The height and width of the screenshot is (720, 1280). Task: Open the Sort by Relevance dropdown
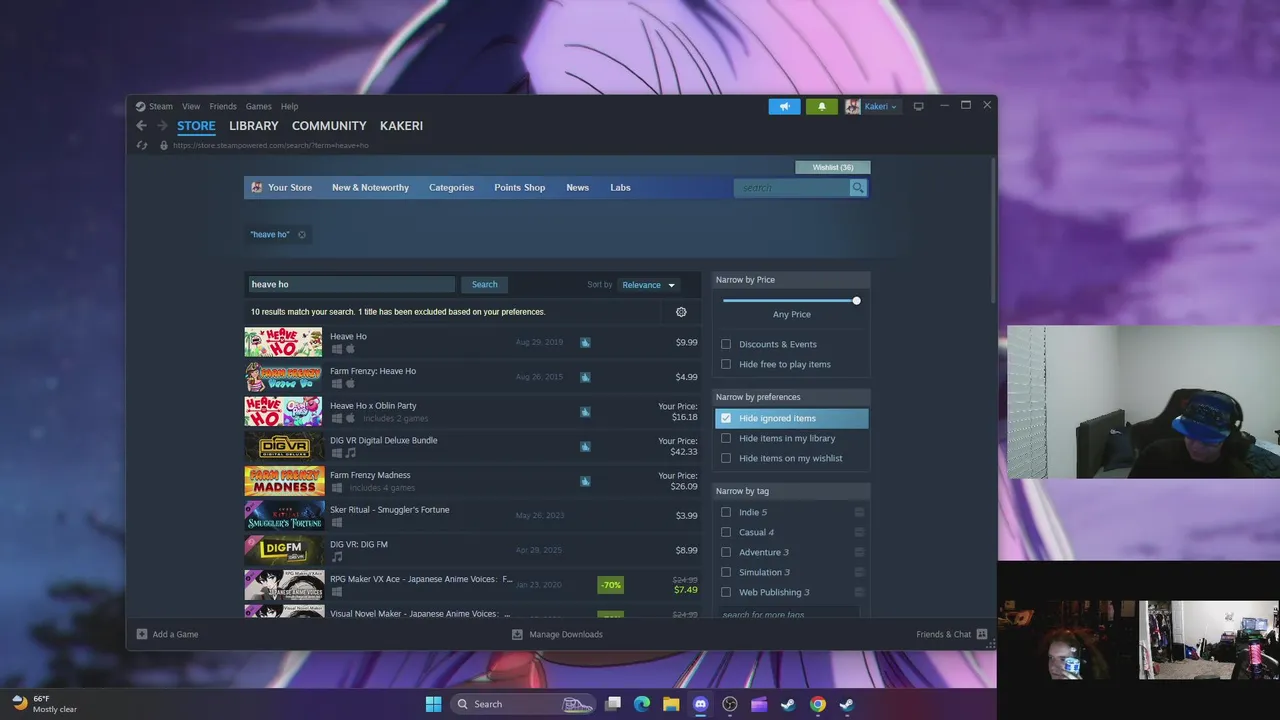pyautogui.click(x=648, y=285)
